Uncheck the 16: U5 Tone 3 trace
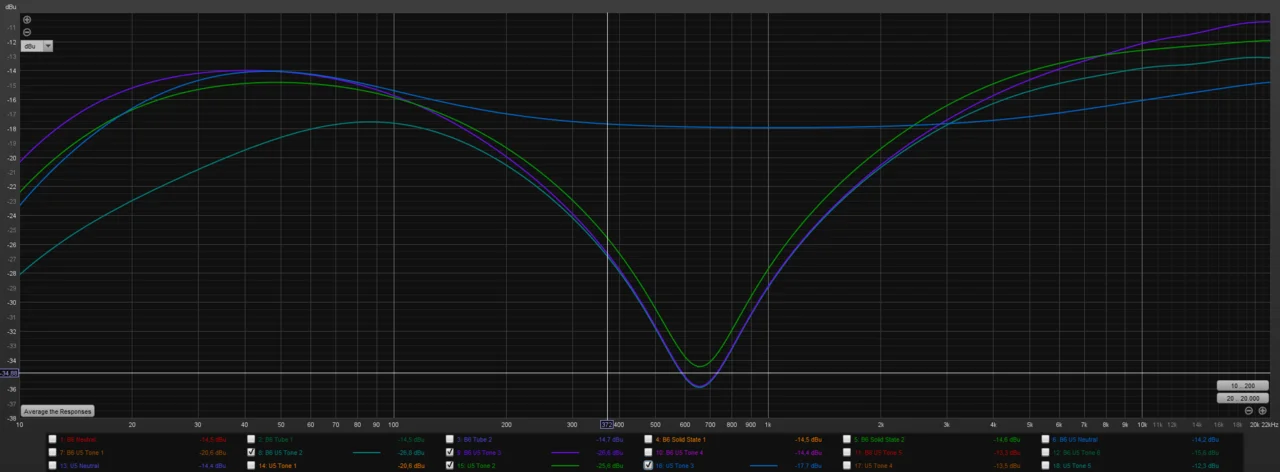Screen dimensions: 1280x472 tap(648, 465)
